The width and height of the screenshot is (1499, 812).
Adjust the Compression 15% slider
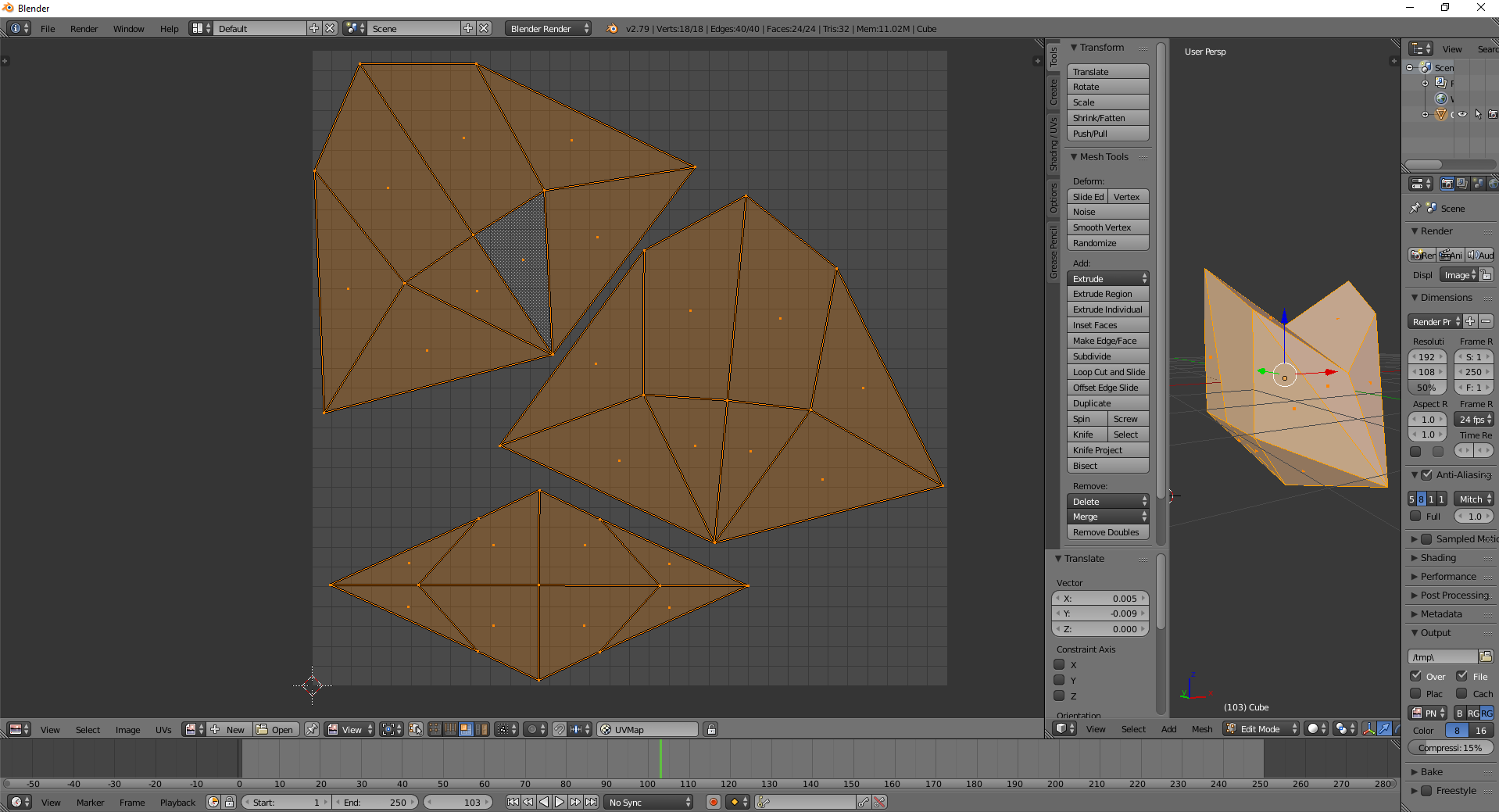pyautogui.click(x=1451, y=748)
